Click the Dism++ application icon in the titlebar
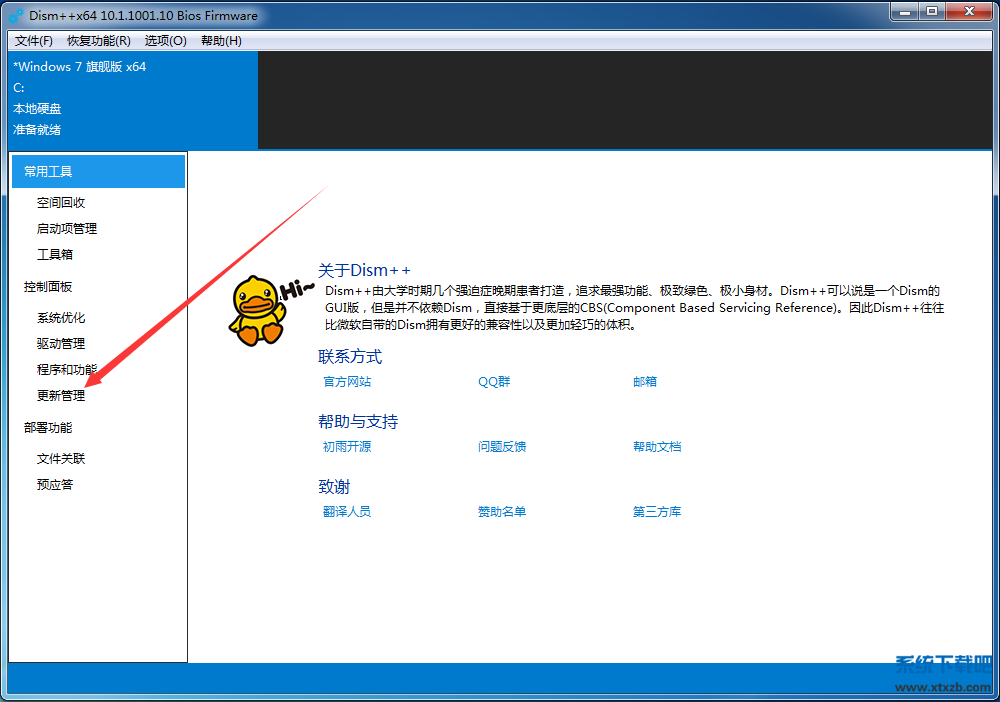This screenshot has height=702, width=1000. point(14,13)
